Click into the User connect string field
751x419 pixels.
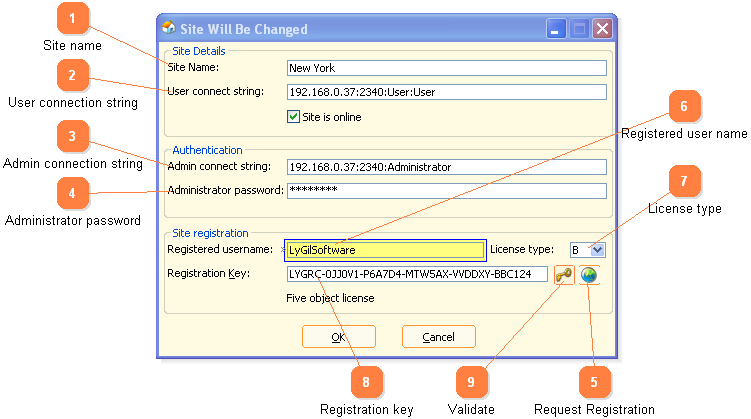[x=447, y=92]
